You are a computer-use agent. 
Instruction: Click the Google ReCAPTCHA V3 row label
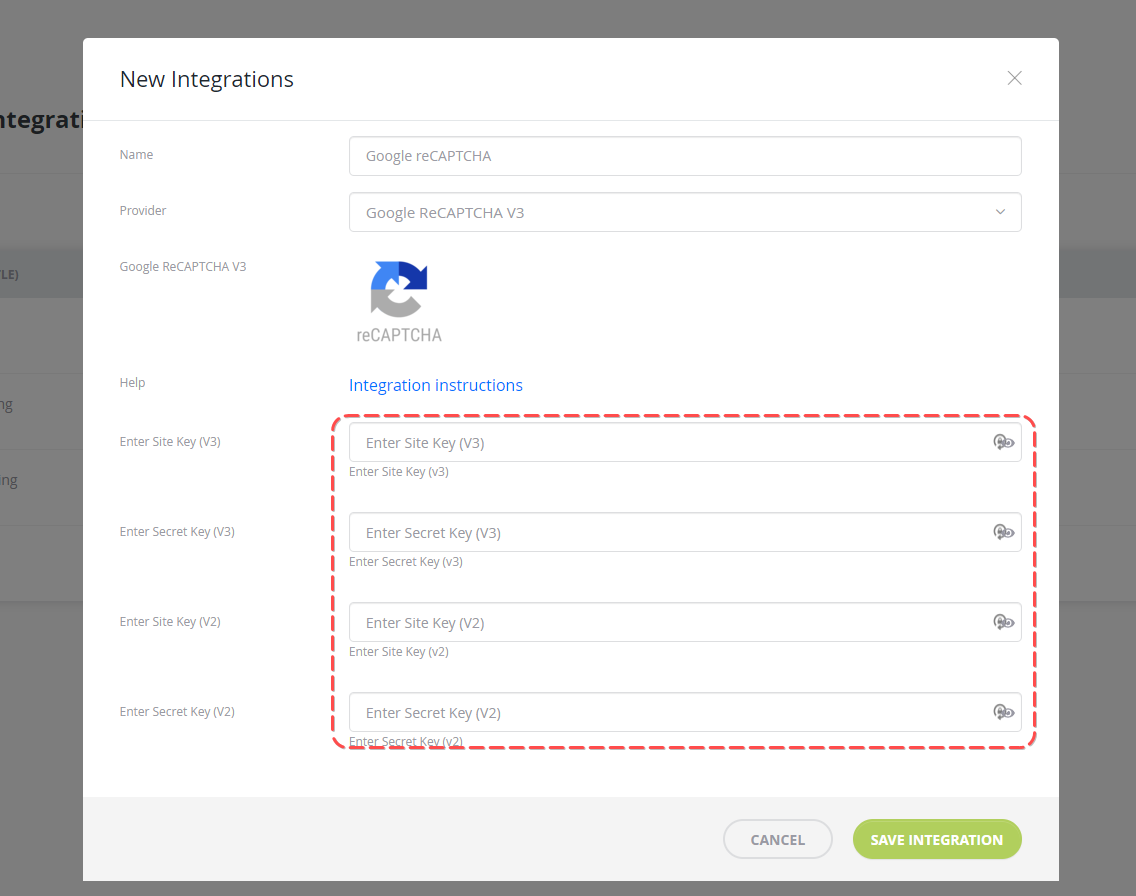(x=183, y=267)
